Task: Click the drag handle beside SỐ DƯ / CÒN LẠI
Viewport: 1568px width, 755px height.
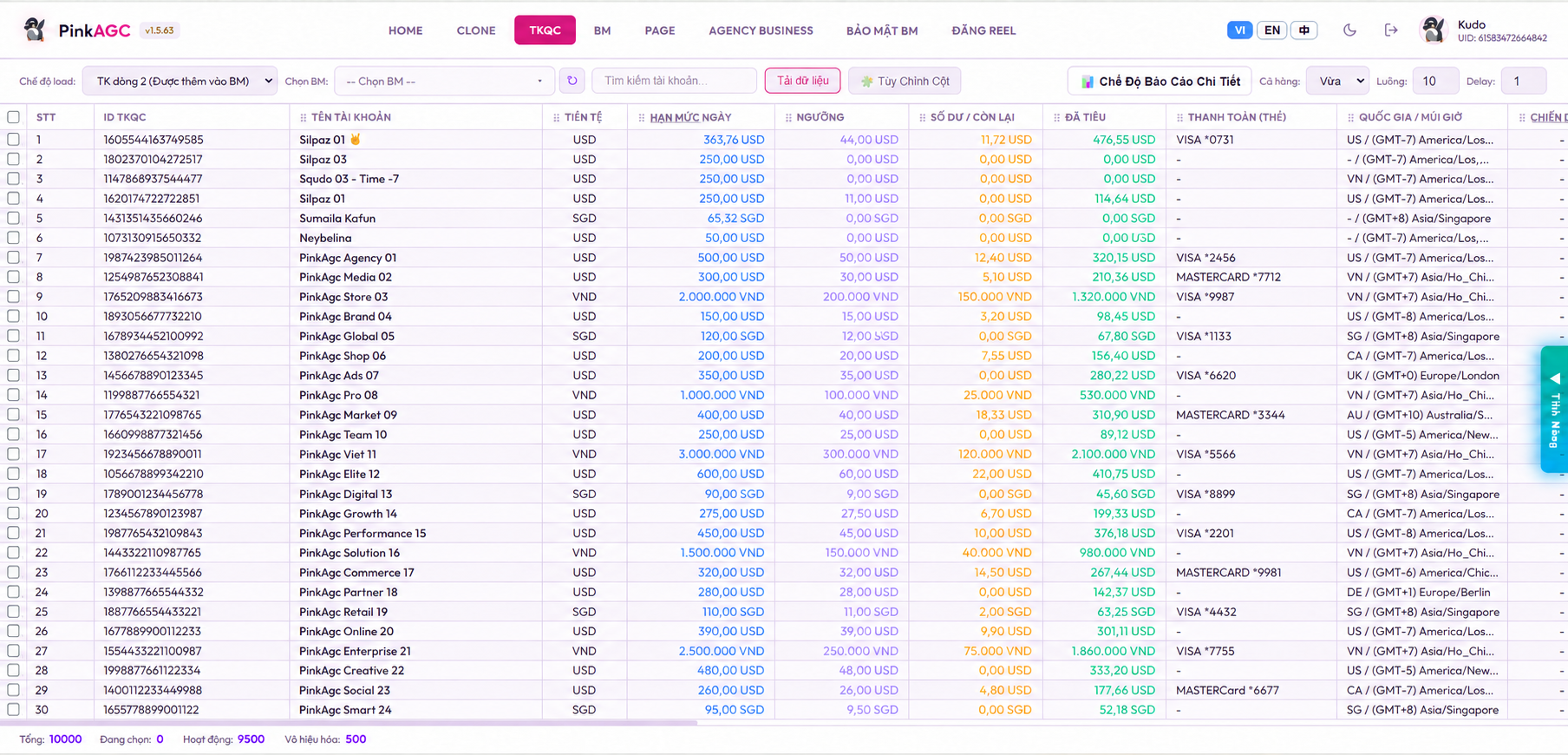Action: [x=922, y=117]
